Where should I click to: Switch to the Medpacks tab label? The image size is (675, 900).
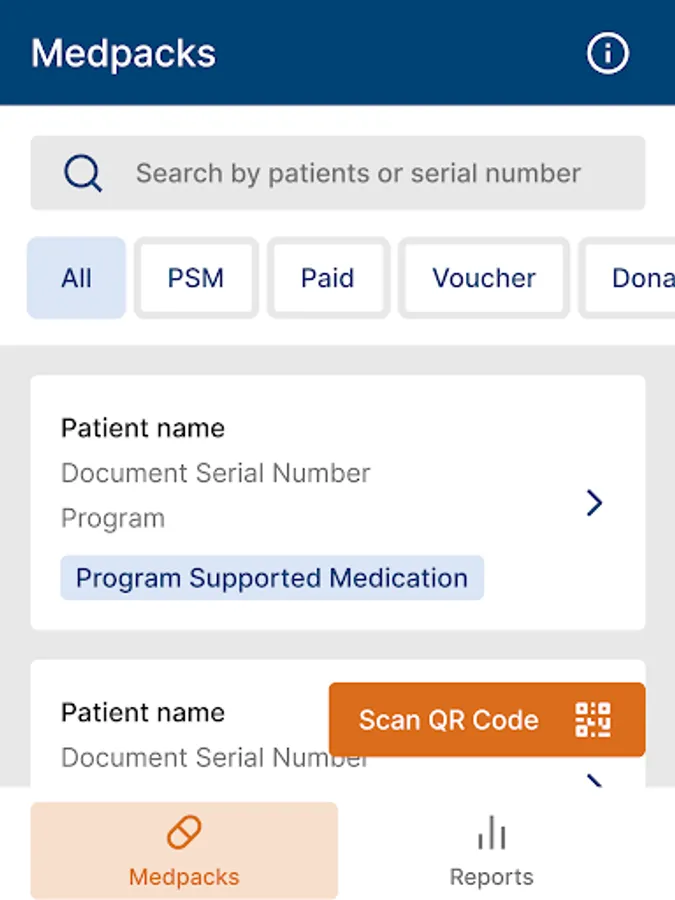coord(184,877)
